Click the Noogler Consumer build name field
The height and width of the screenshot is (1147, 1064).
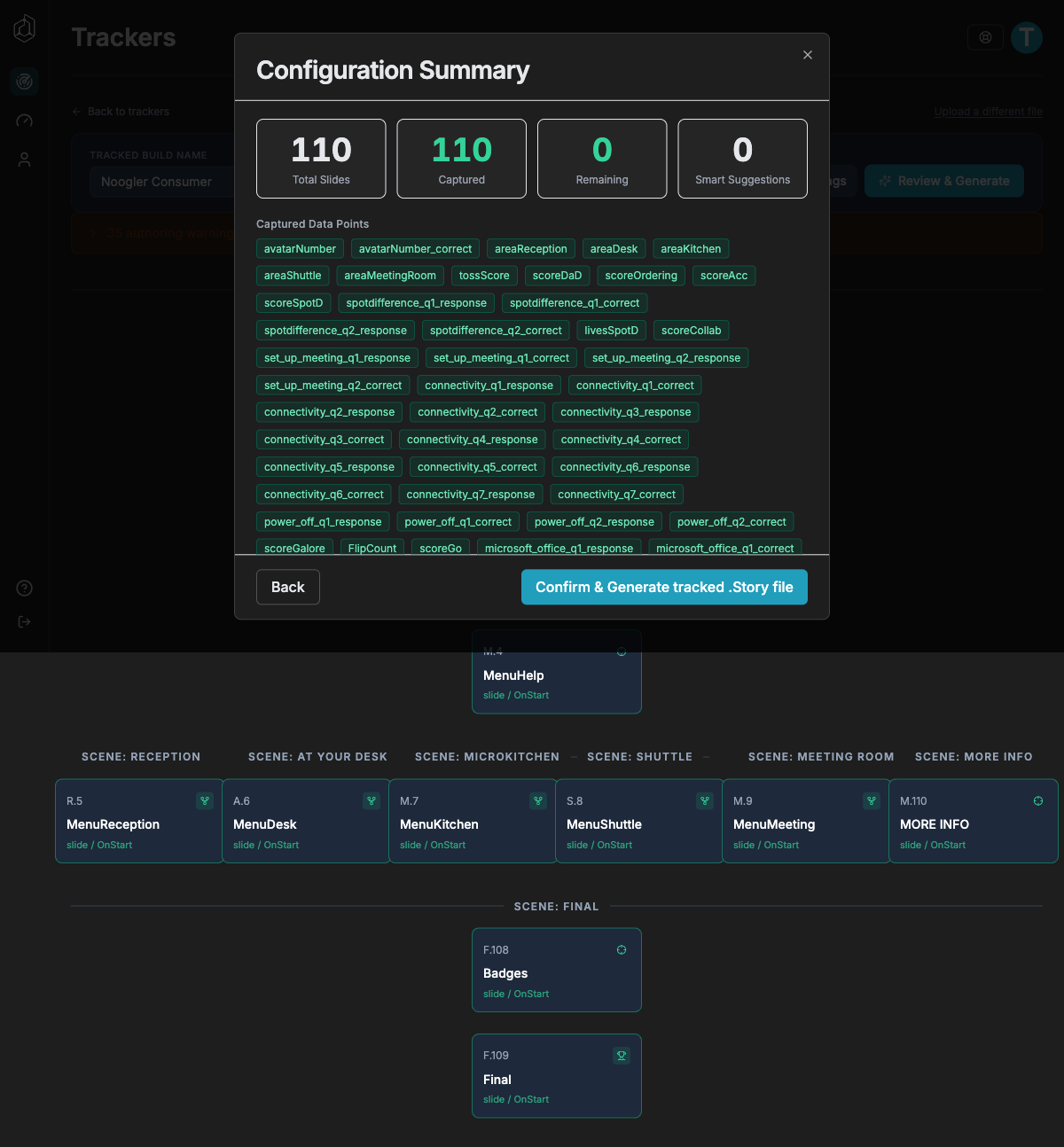pos(160,182)
